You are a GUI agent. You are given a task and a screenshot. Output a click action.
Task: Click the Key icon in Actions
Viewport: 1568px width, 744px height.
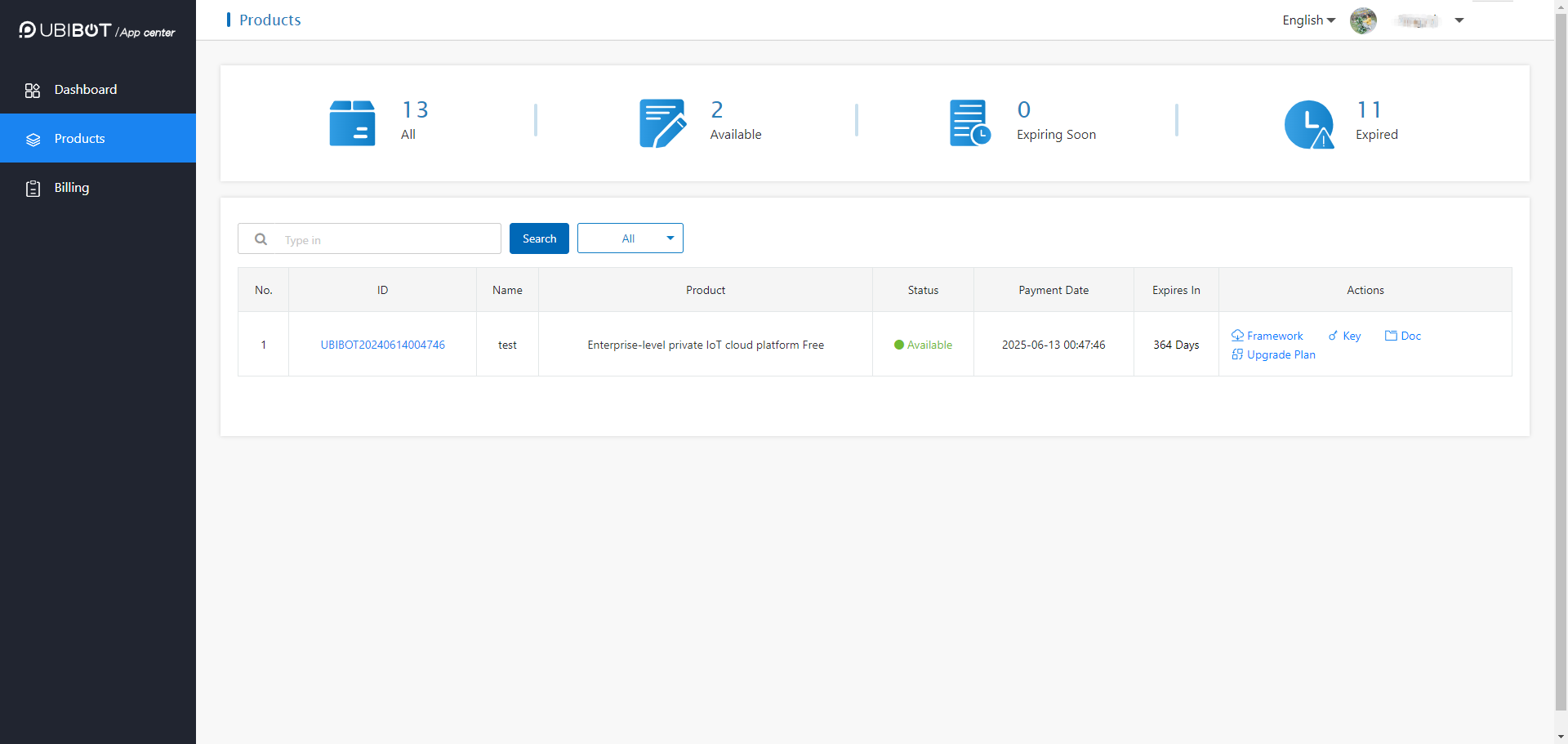1333,336
